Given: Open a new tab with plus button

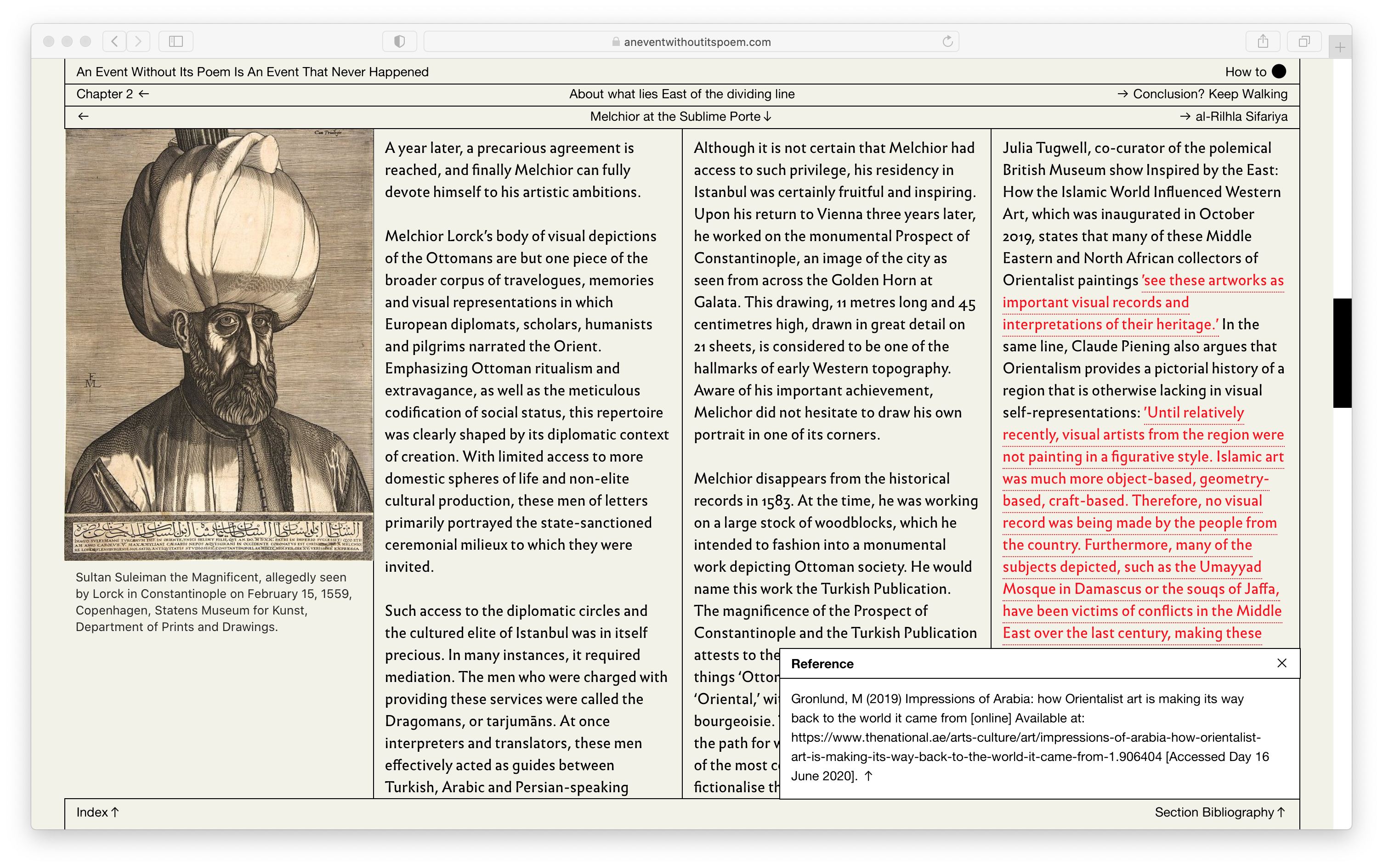Looking at the screenshot, I should [x=1340, y=47].
